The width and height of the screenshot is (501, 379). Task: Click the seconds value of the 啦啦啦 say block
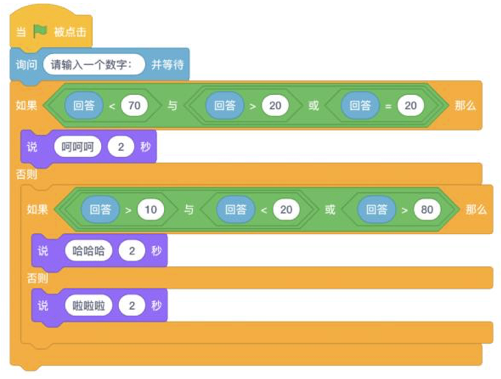tap(132, 305)
